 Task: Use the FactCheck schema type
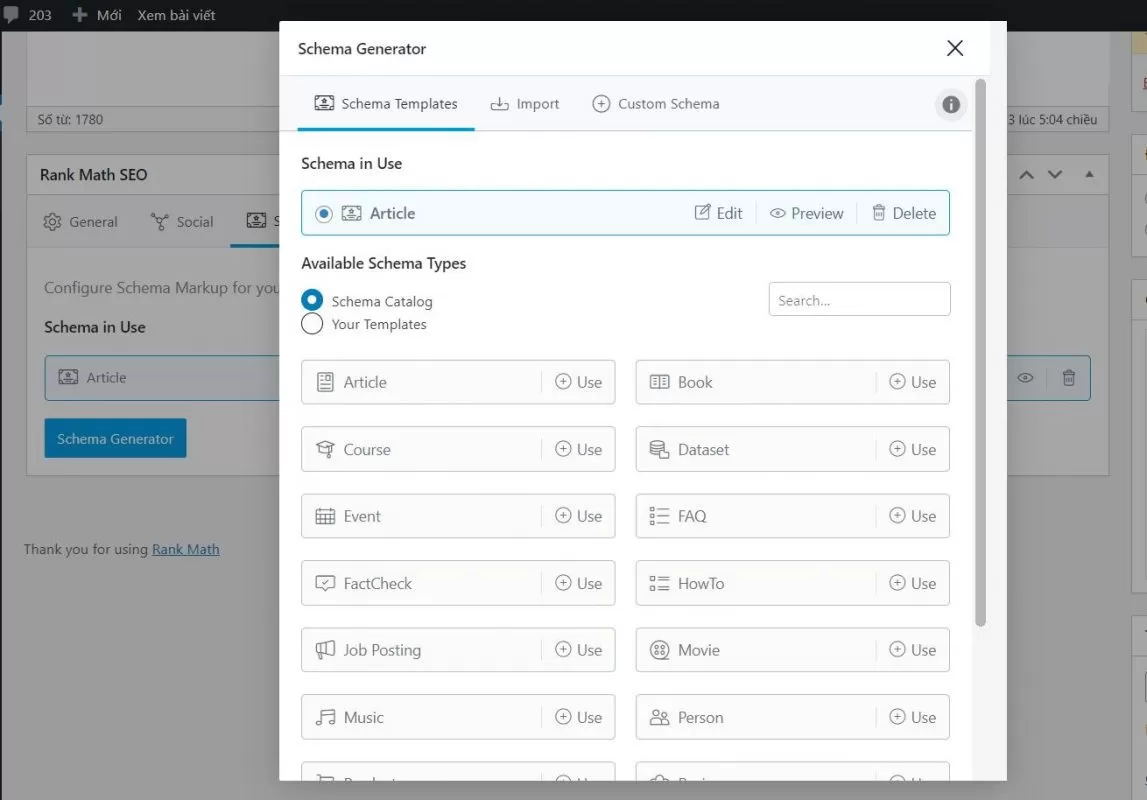click(579, 583)
